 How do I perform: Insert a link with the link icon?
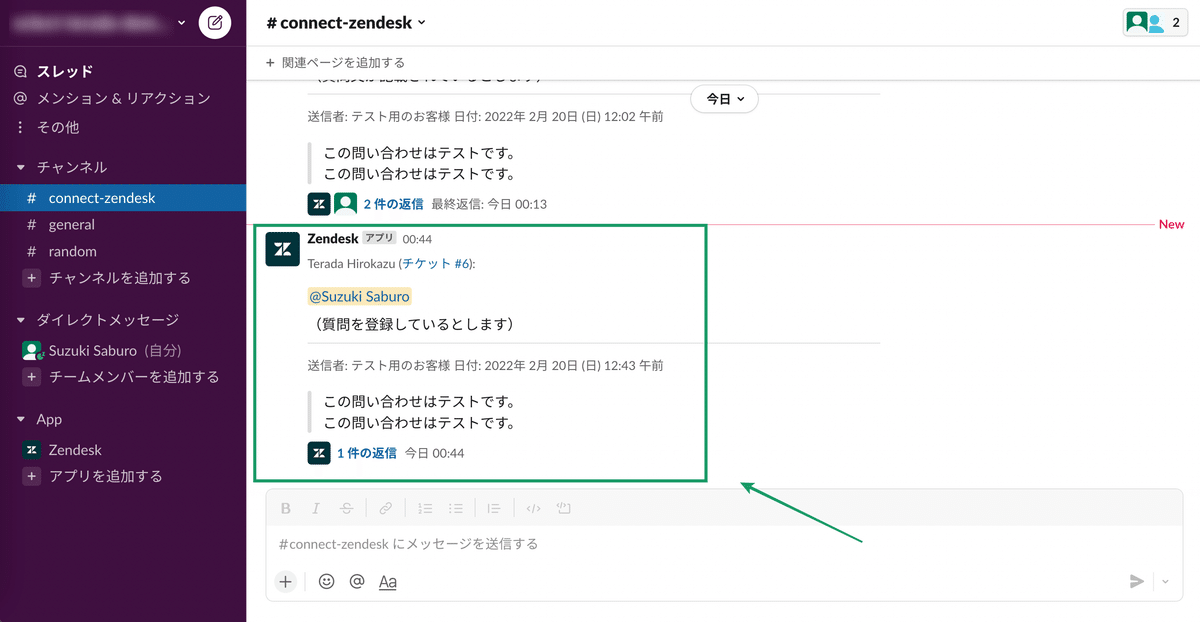pos(385,508)
